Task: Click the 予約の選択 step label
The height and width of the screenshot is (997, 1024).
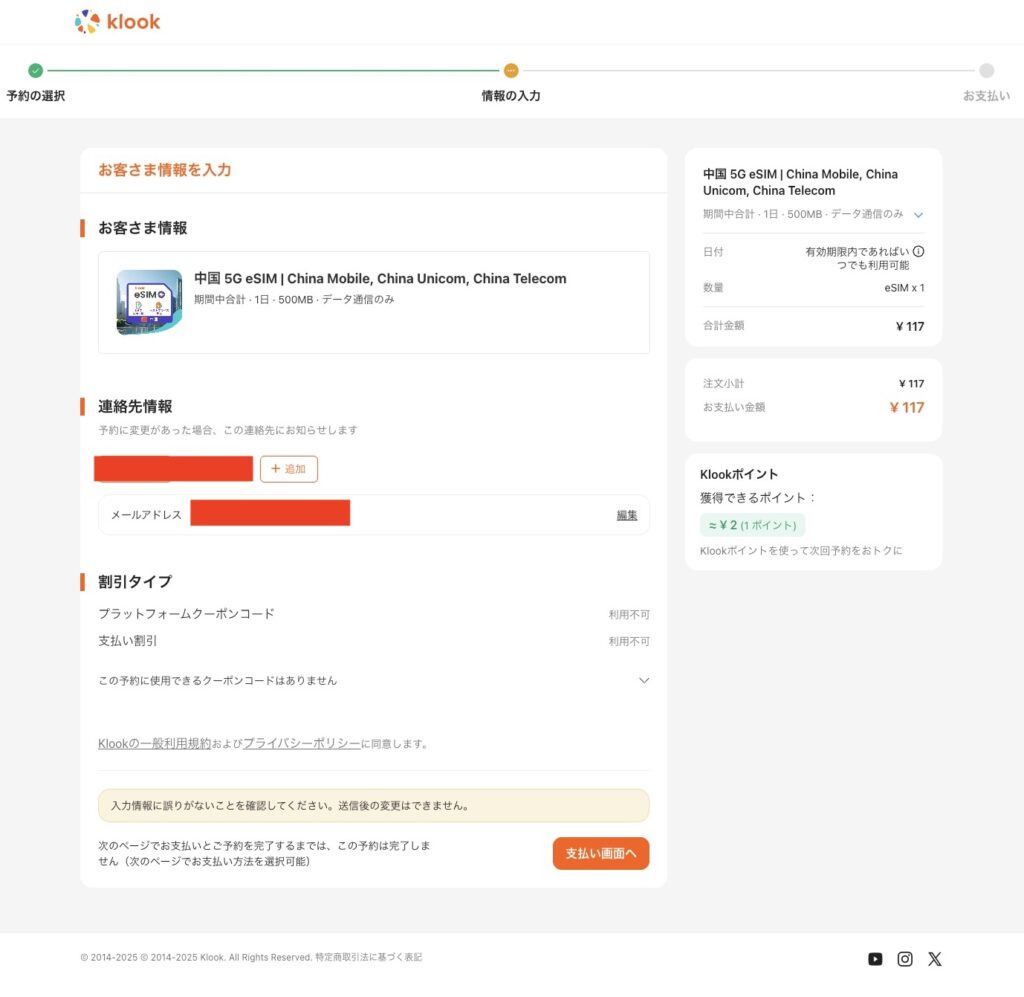Action: (x=36, y=96)
